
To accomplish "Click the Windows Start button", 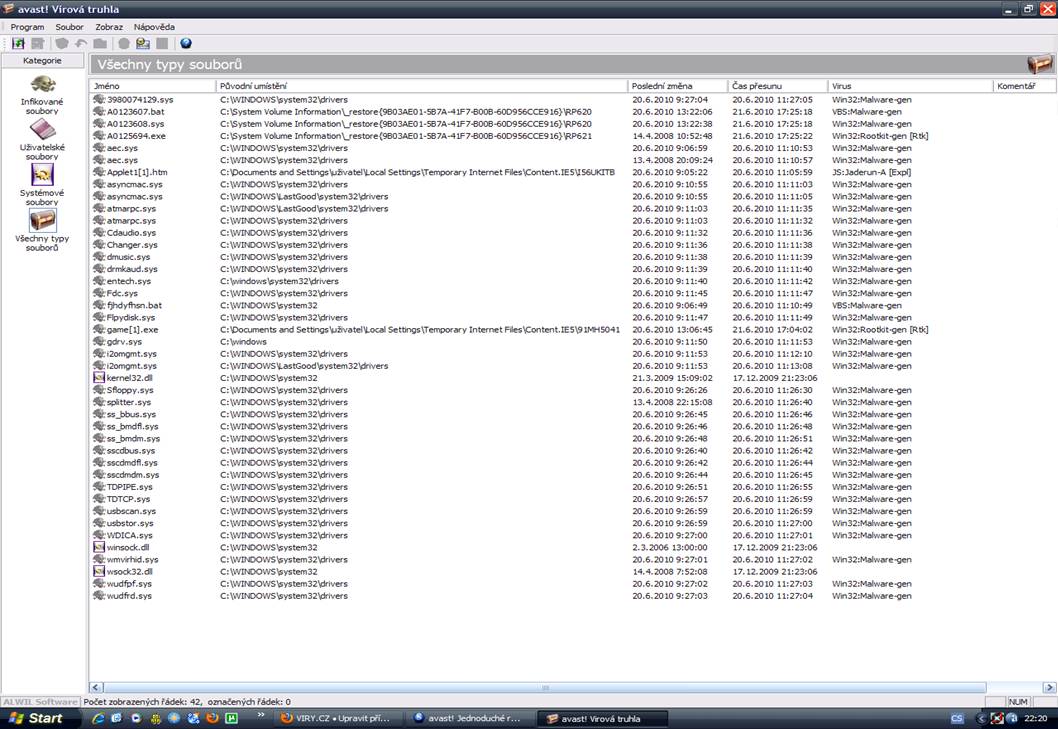I will click(x=36, y=718).
